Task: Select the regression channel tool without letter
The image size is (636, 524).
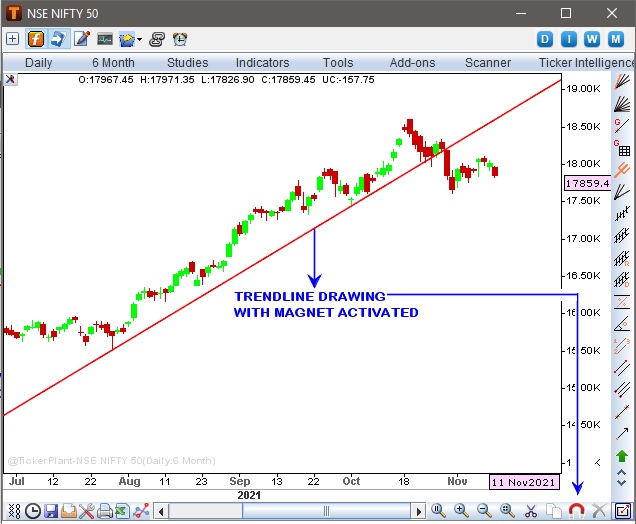Action: [622, 235]
